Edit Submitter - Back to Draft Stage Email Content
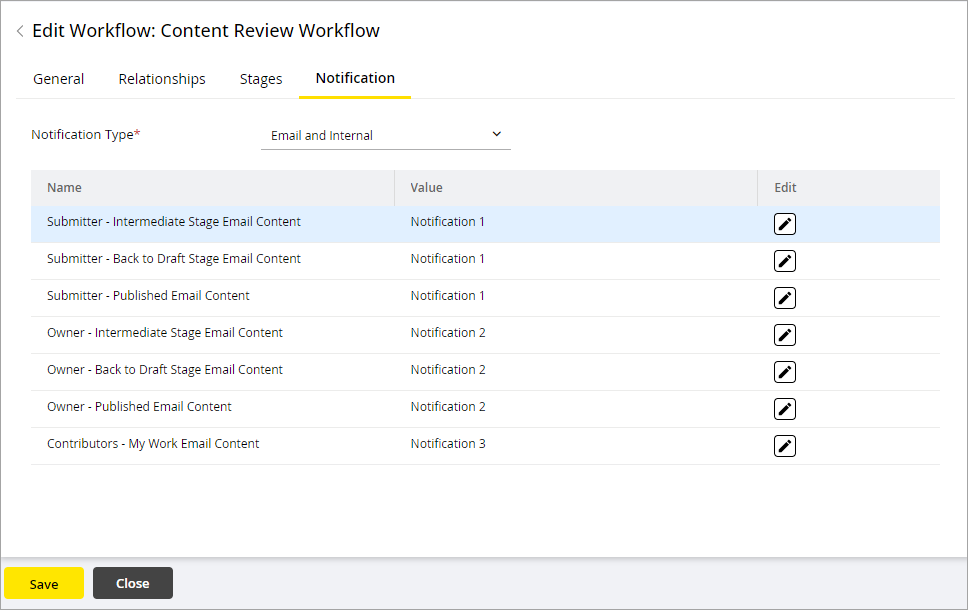Image resolution: width=968 pixels, height=610 pixels. point(784,261)
